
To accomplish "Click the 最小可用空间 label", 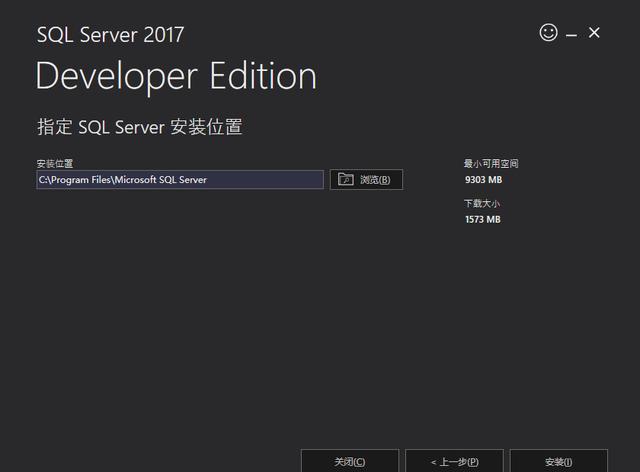I will (x=491, y=164).
